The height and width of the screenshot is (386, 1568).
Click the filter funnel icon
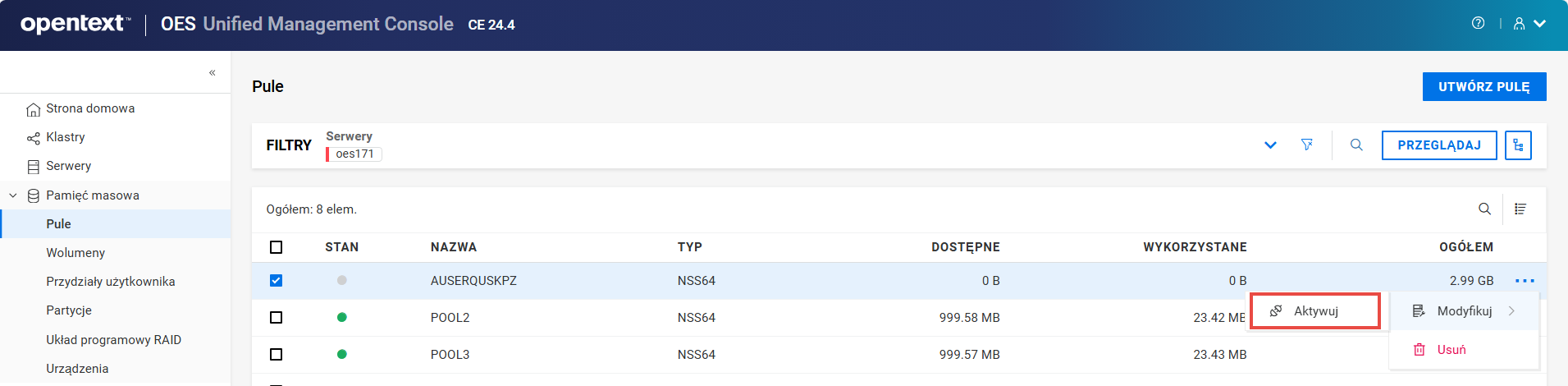pyautogui.click(x=1307, y=145)
